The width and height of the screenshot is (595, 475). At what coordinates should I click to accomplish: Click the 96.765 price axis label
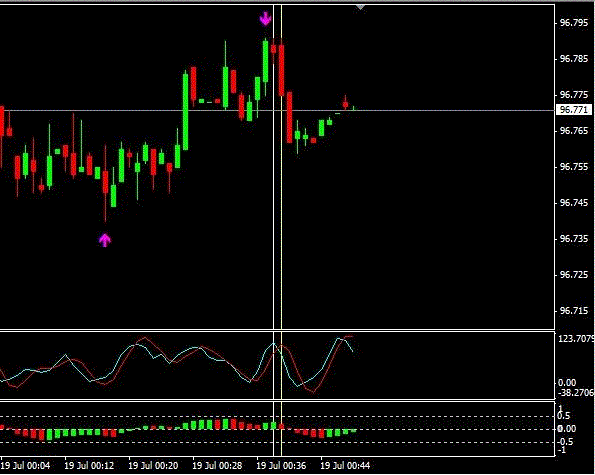(x=574, y=131)
